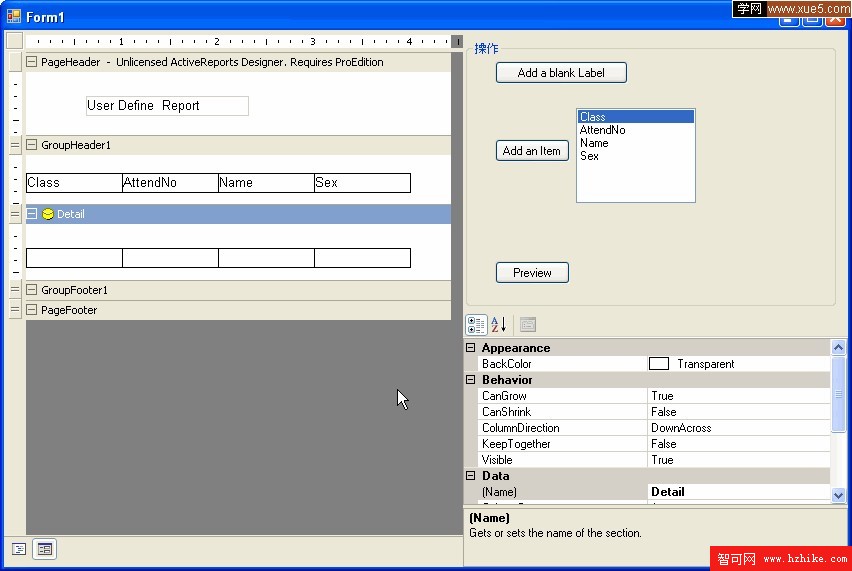Collapse the Detail section
Screen dimensions: 852x571
(x=32, y=214)
